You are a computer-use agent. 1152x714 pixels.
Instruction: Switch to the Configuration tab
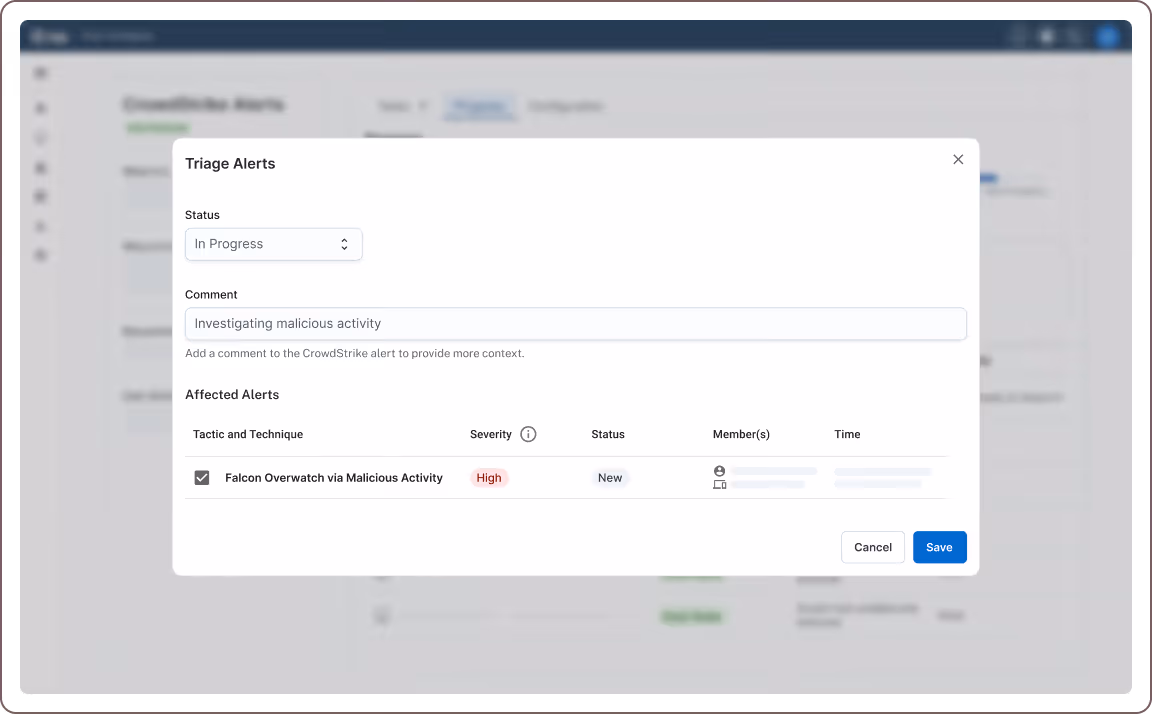(x=566, y=106)
